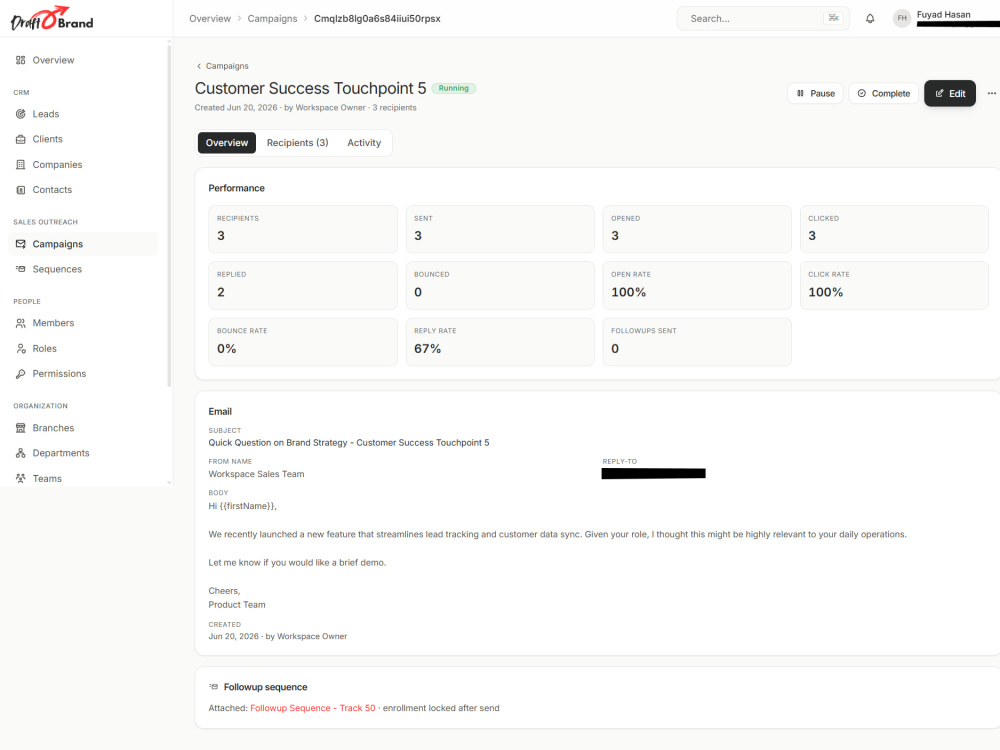Click the Contacts icon in sidebar
This screenshot has width=1000, height=750.
click(x=20, y=190)
